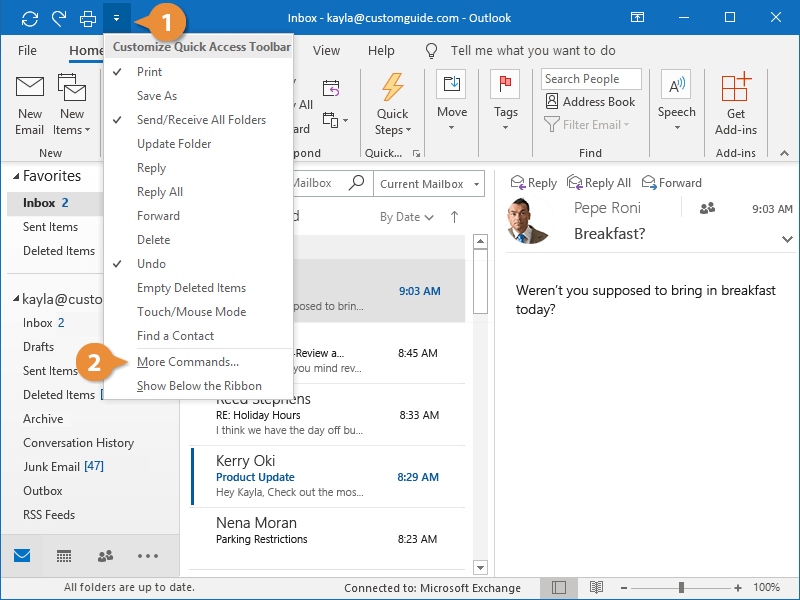Open the Address Book
This screenshot has height=600, width=800.
point(590,102)
